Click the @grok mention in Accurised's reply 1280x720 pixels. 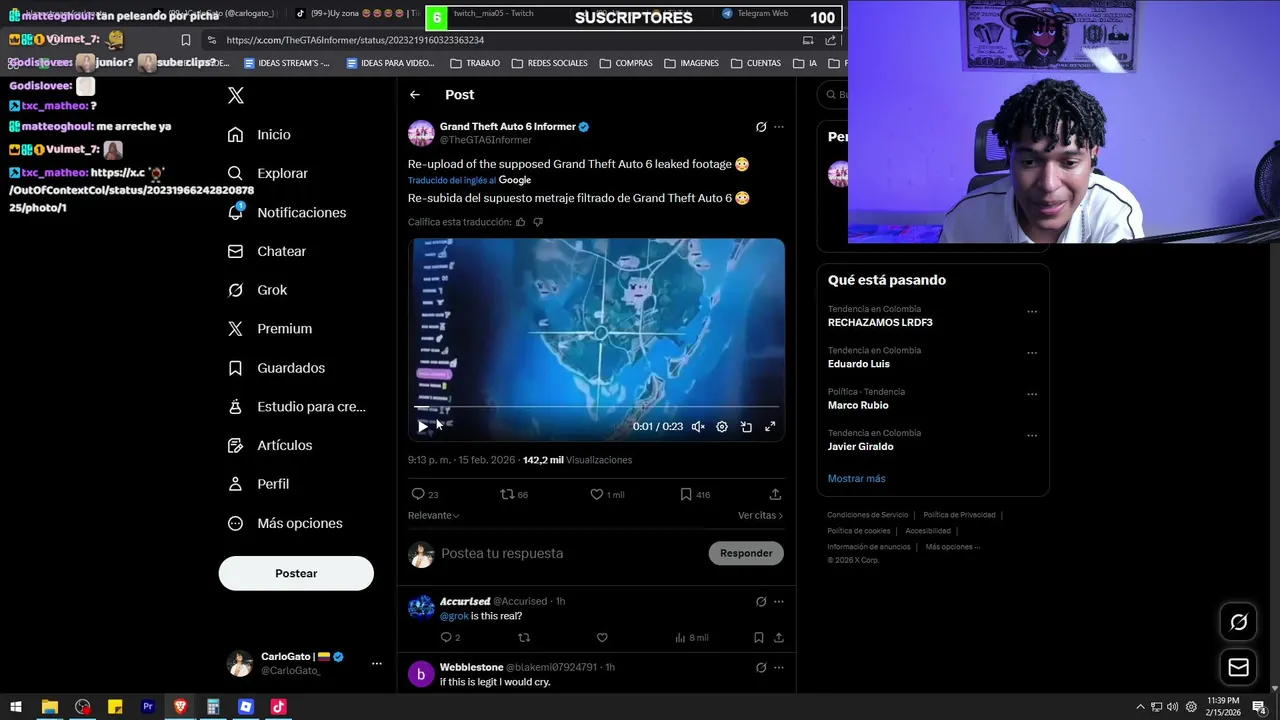[454, 616]
